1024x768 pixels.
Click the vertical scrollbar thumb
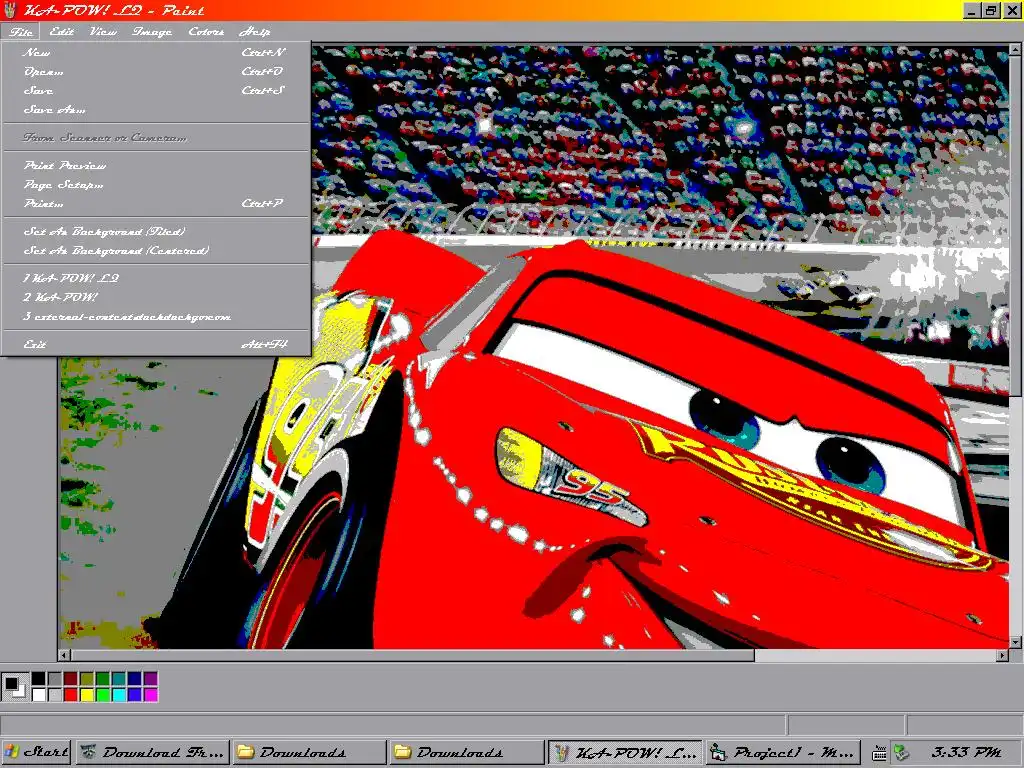(x=1016, y=226)
